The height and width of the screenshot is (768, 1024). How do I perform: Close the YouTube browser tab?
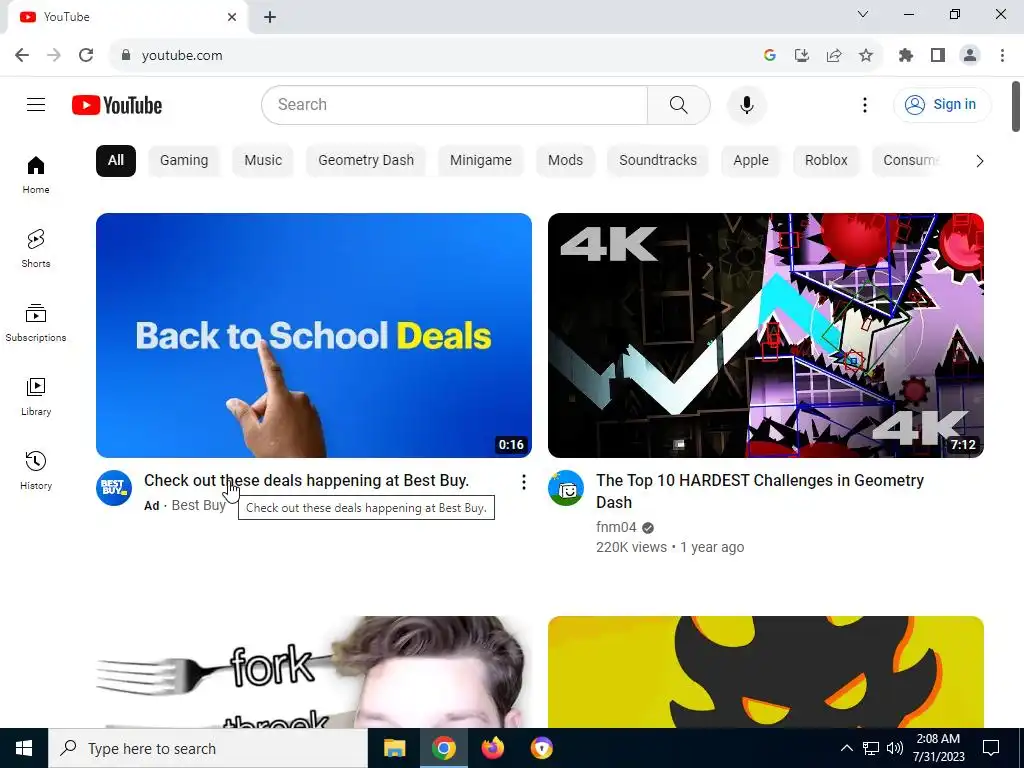[x=232, y=17]
